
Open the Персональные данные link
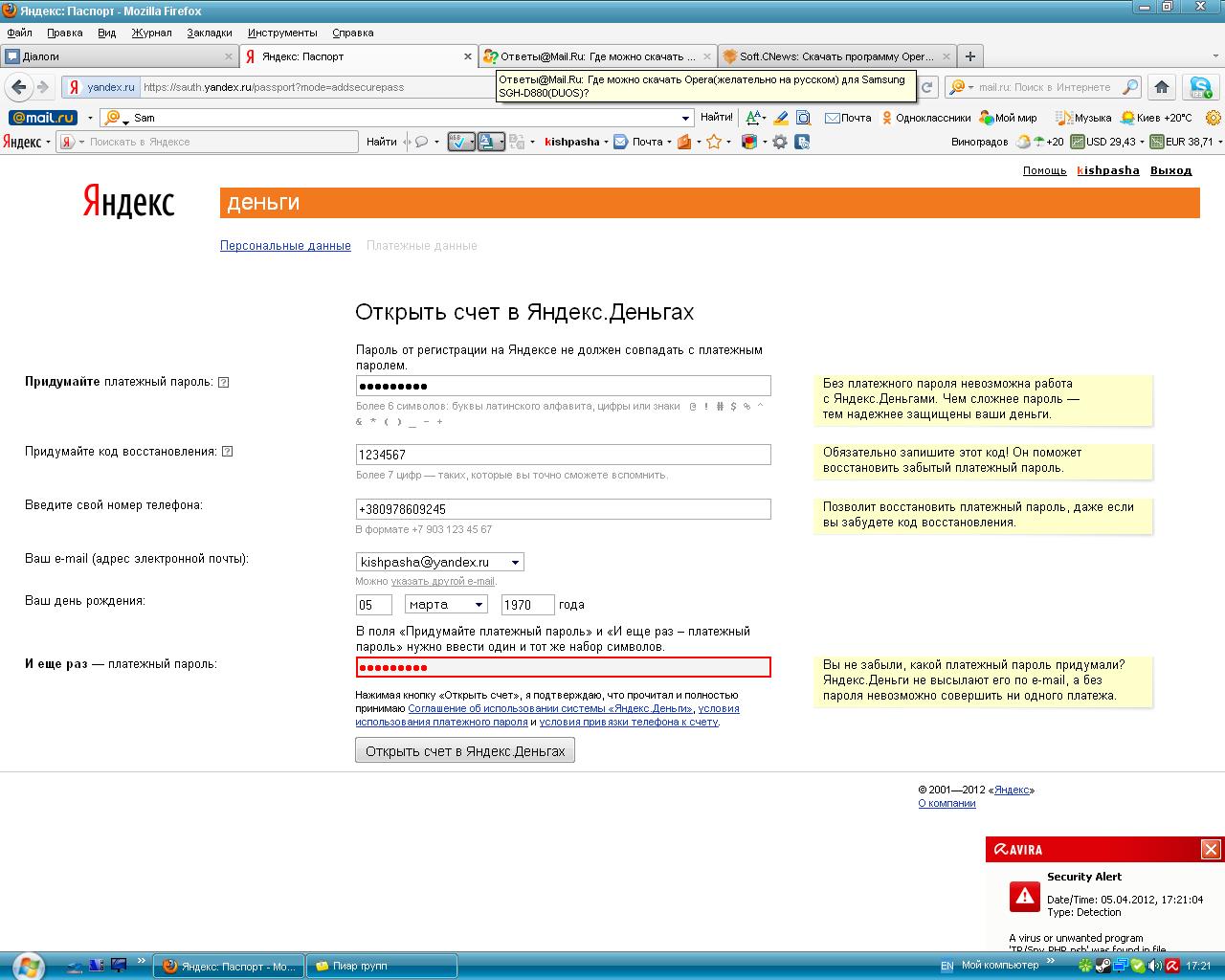coord(285,246)
